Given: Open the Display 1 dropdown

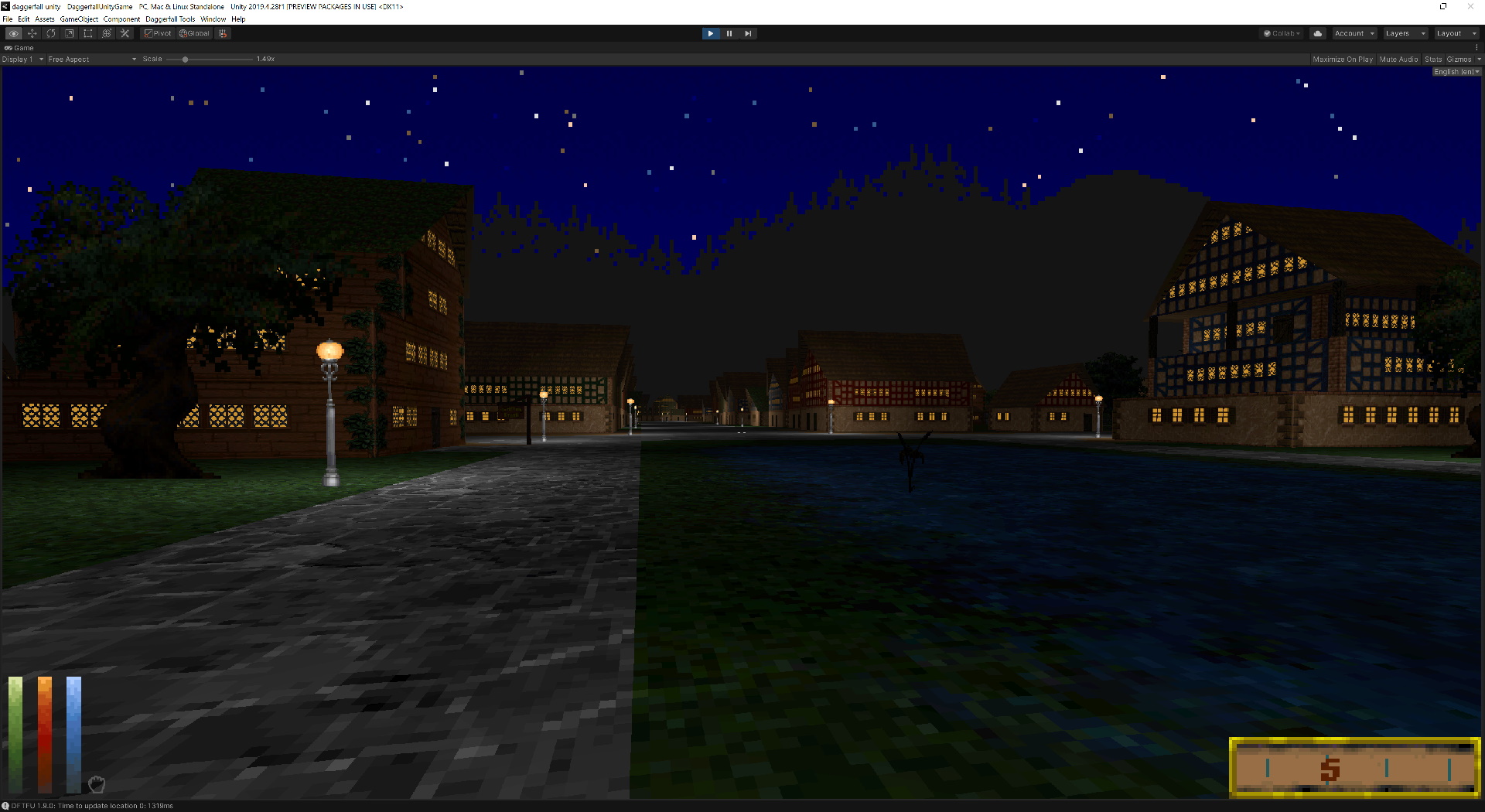Looking at the screenshot, I should [x=22, y=60].
